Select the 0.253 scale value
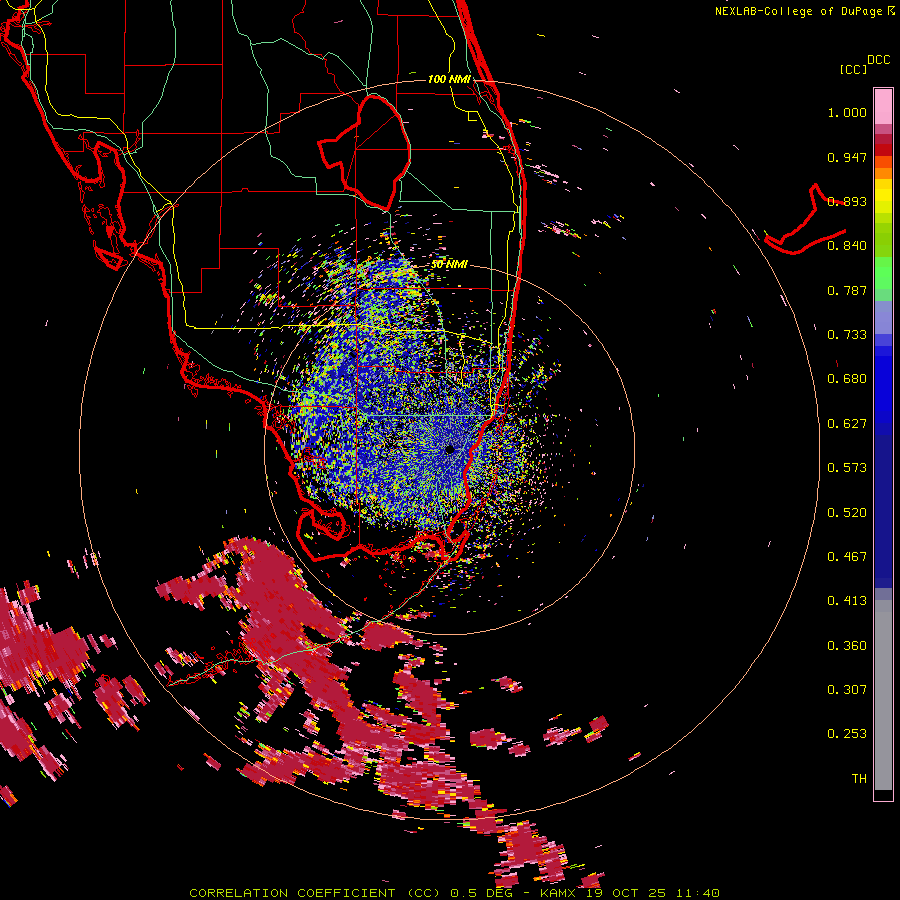The height and width of the screenshot is (900, 900). (847, 734)
